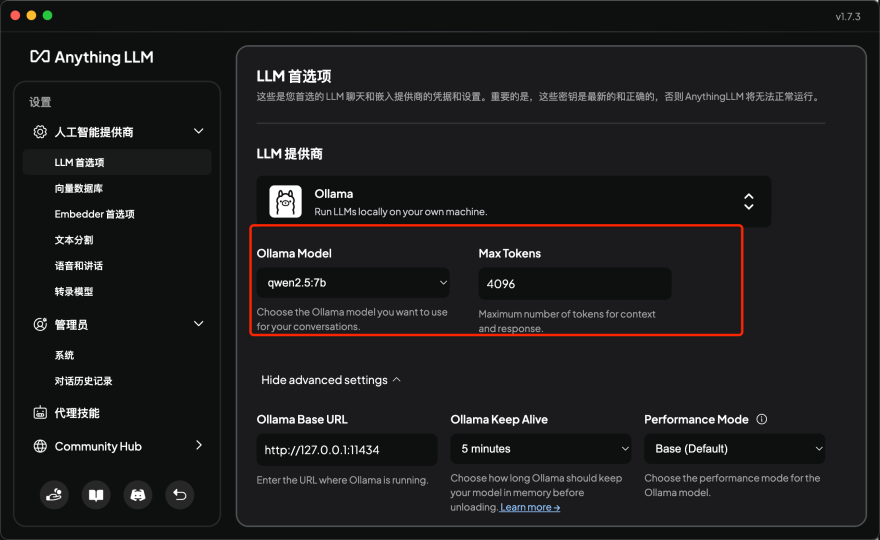
Task: Open the LLM provider selector arrows
Action: pyautogui.click(x=748, y=202)
